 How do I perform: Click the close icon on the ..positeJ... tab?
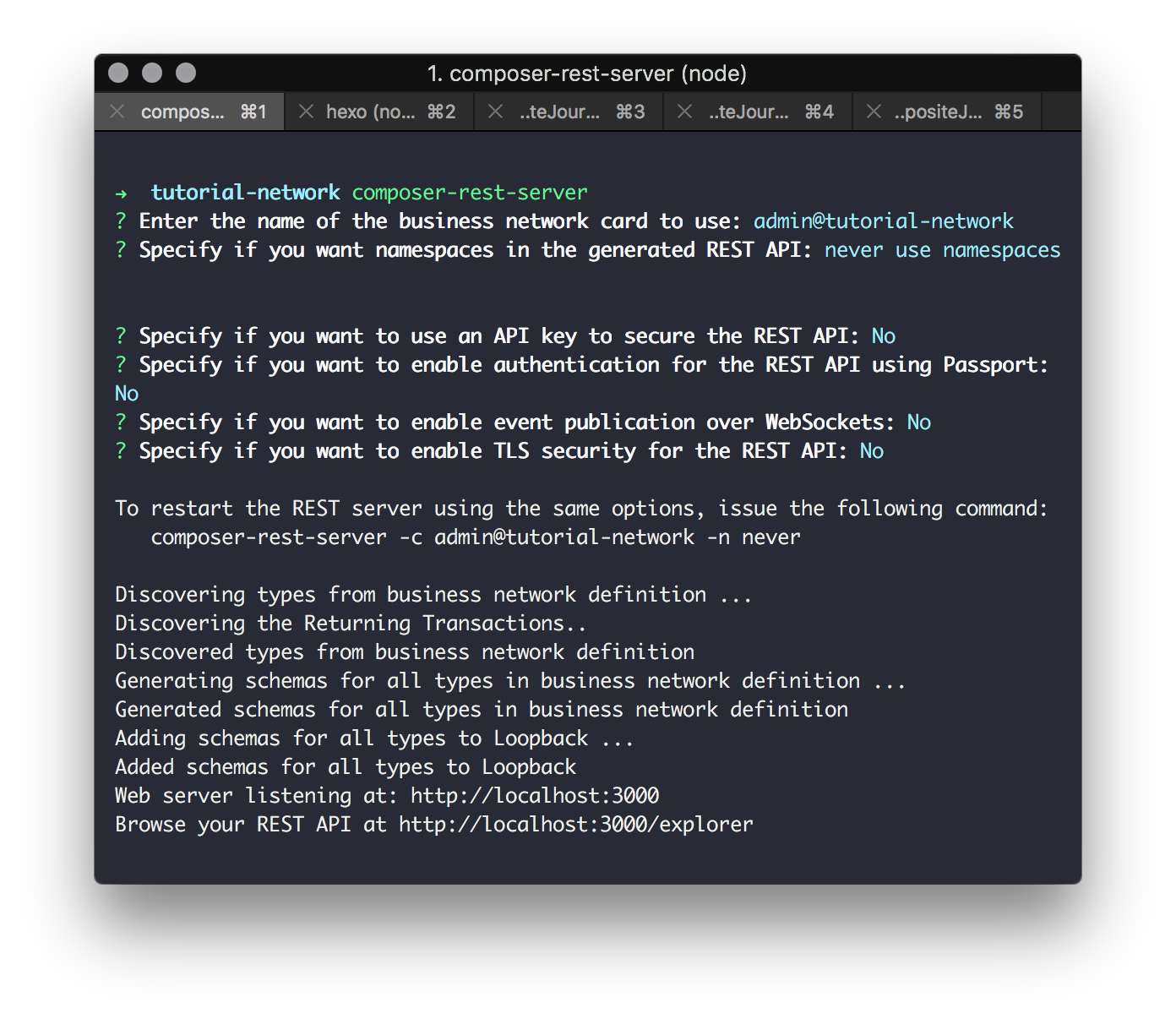[874, 111]
